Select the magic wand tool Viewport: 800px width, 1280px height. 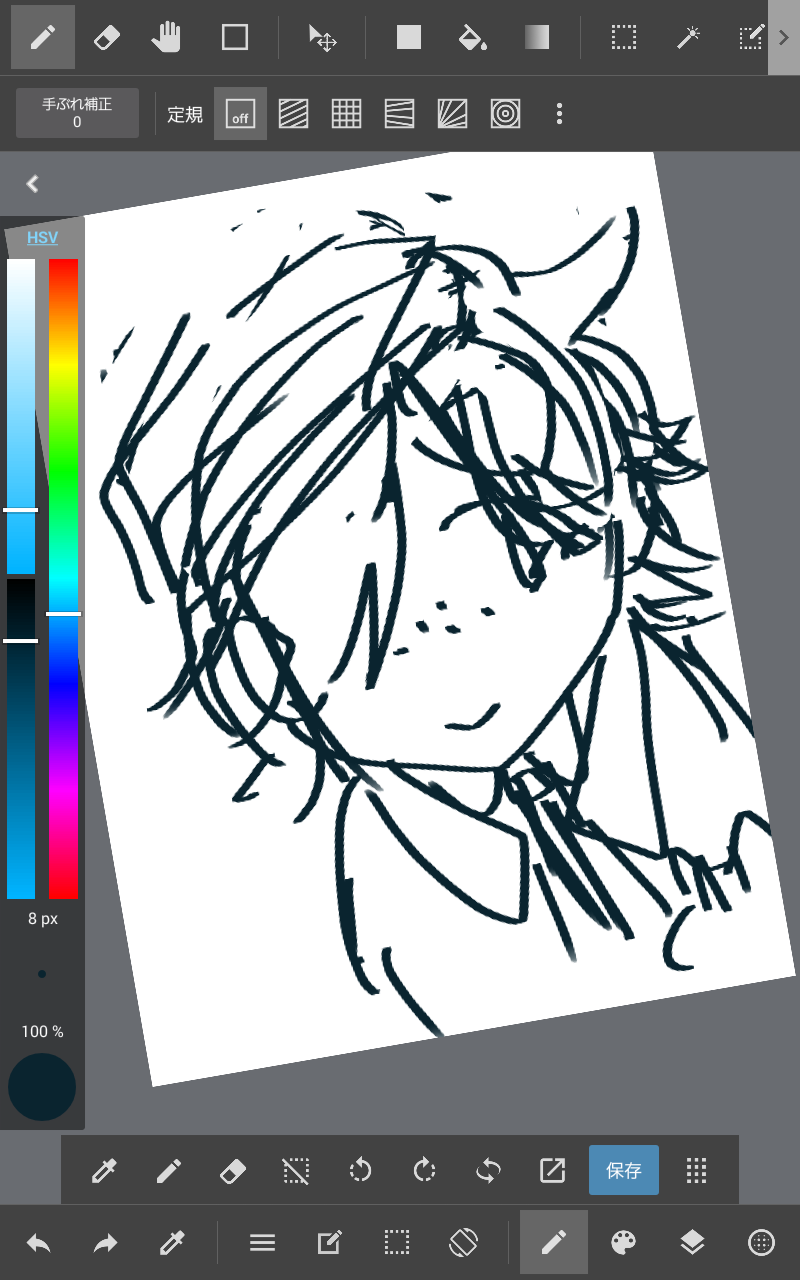pos(688,38)
